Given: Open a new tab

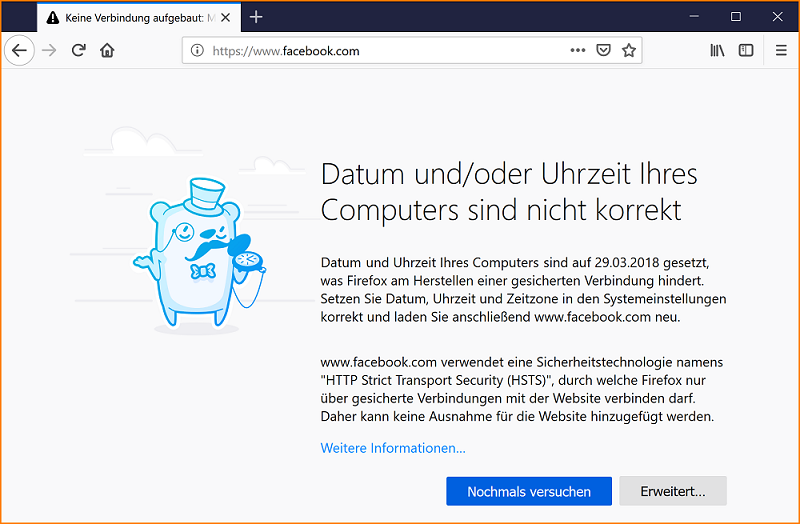Looking at the screenshot, I should [x=256, y=17].
